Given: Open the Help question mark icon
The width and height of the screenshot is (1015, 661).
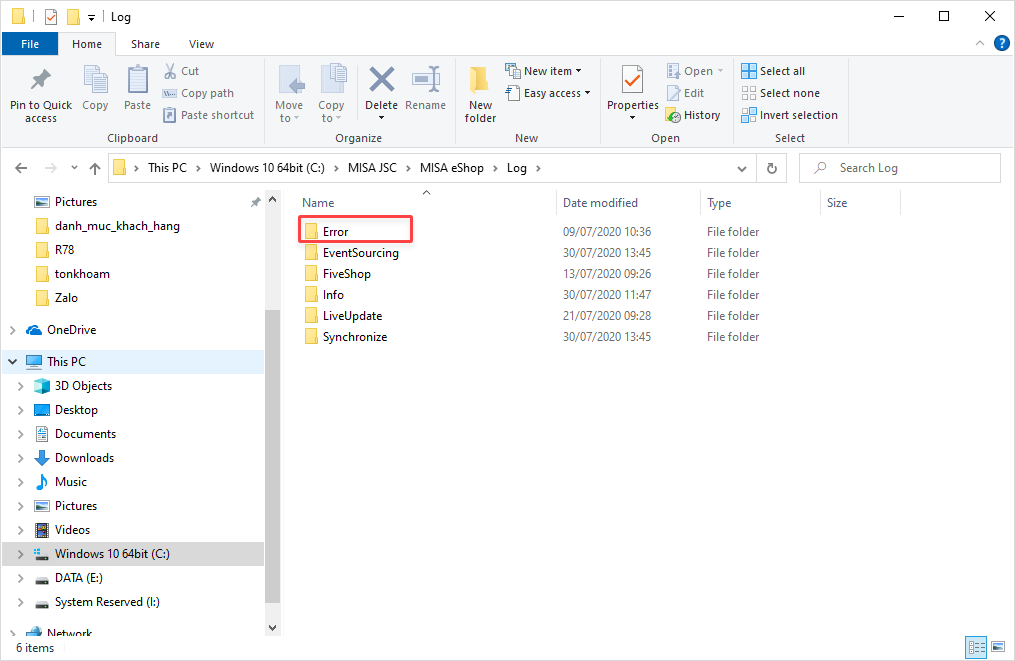Looking at the screenshot, I should point(1001,43).
